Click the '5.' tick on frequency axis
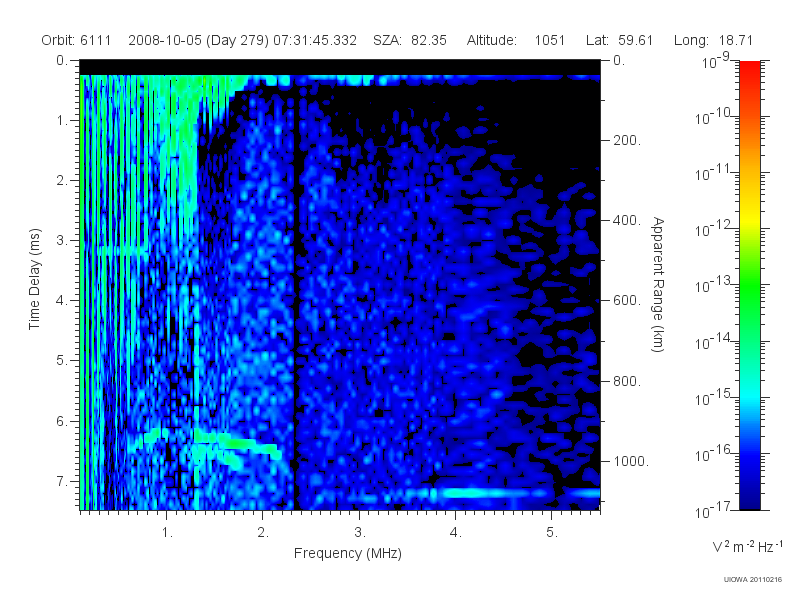800x600 pixels. tap(552, 533)
